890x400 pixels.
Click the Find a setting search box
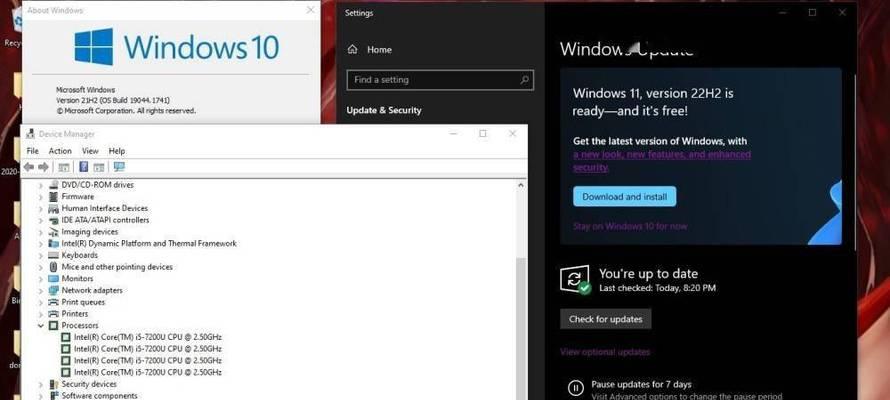point(440,80)
